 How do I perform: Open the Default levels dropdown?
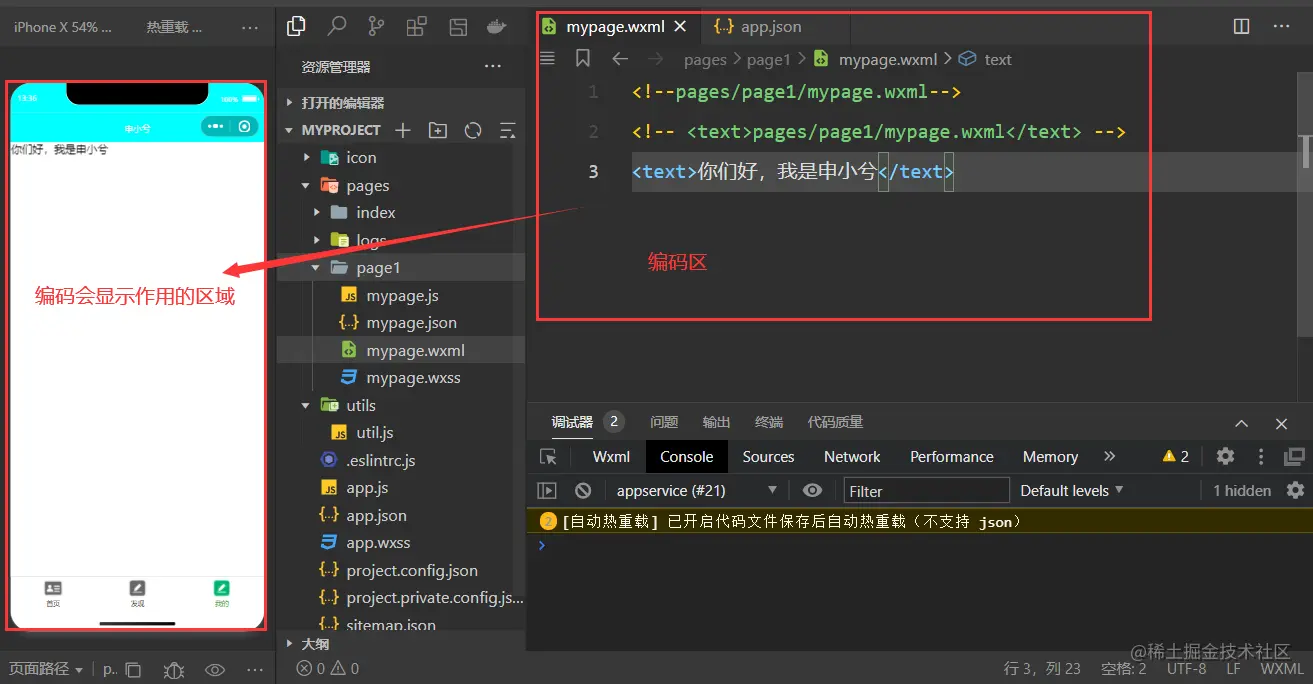(x=1071, y=491)
